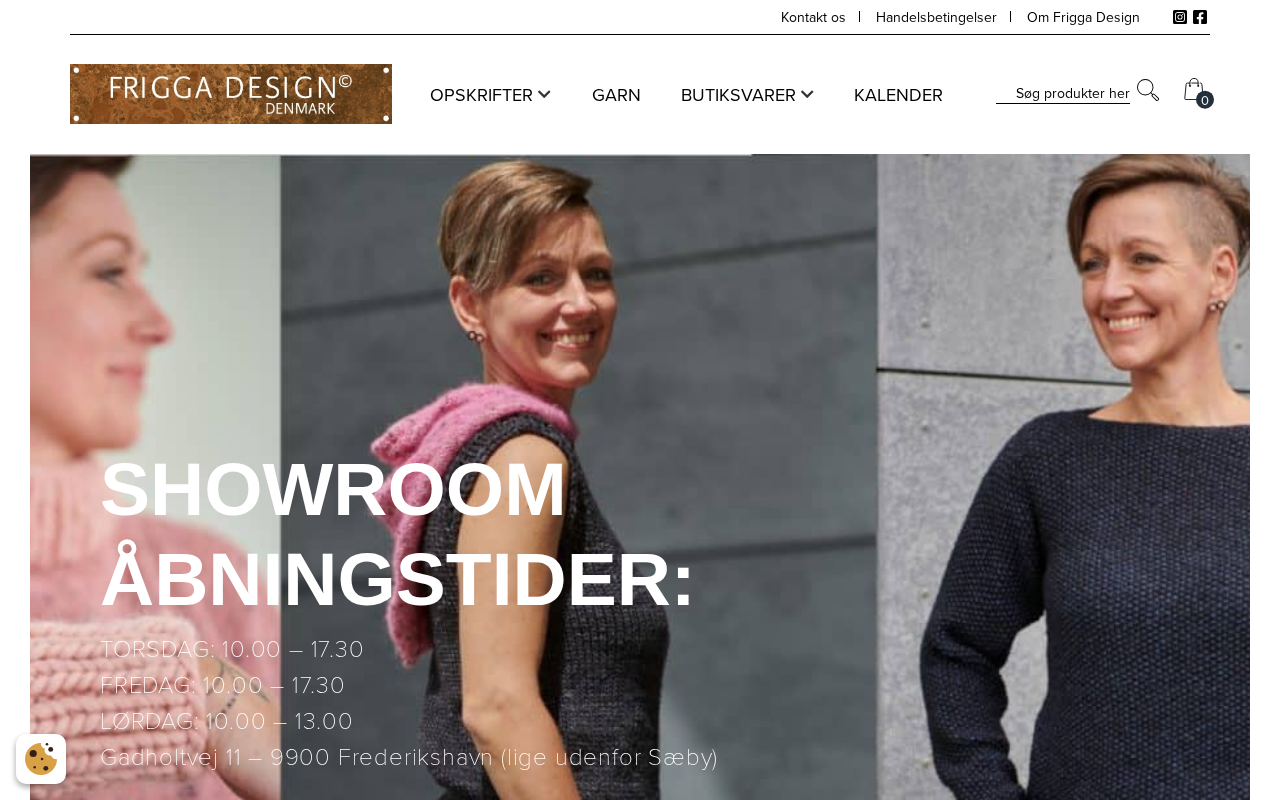Go to the GARN page
The width and height of the screenshot is (1280, 800).
(x=616, y=95)
